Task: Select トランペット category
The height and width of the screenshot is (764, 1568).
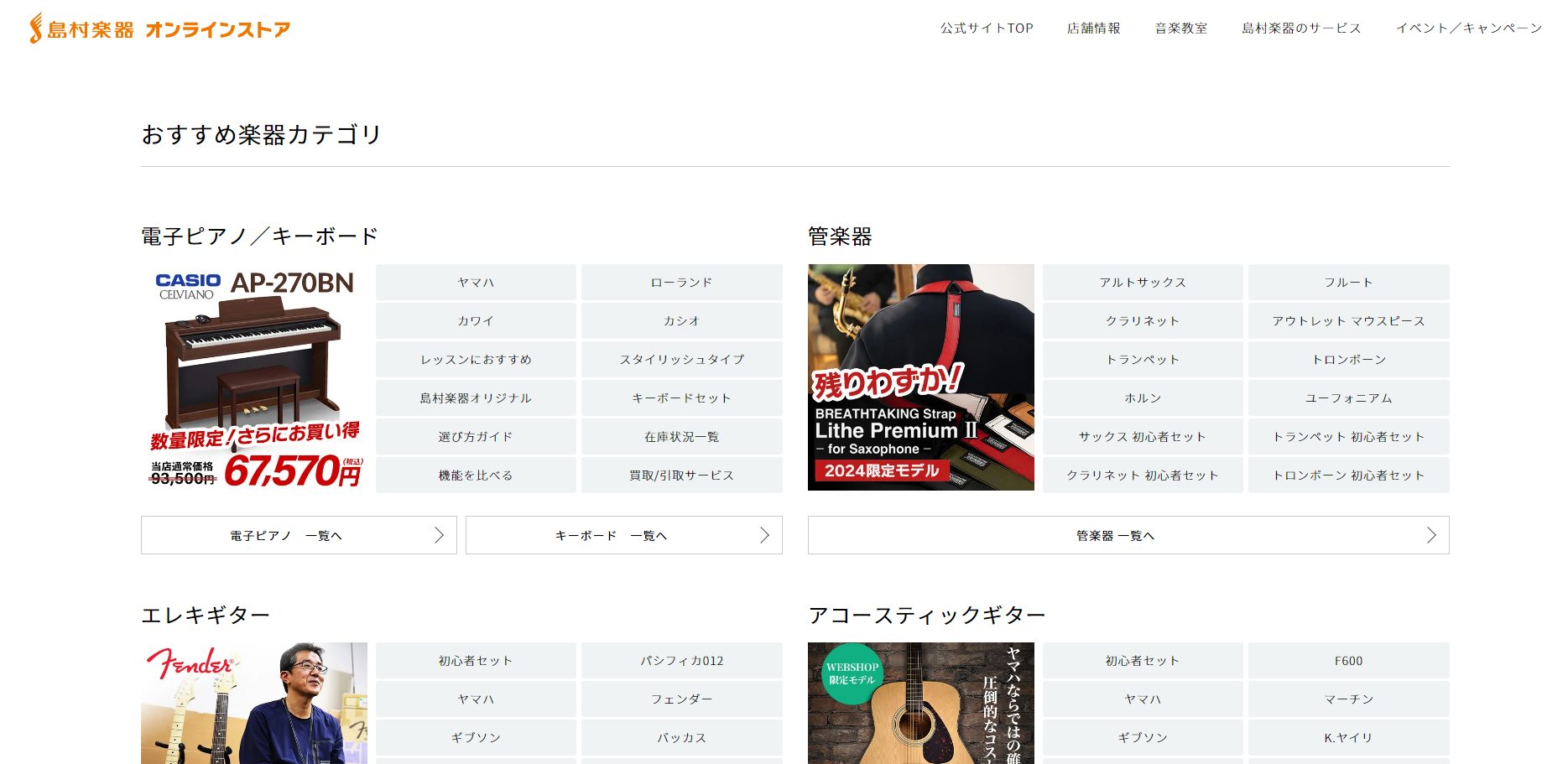Action: click(1143, 360)
